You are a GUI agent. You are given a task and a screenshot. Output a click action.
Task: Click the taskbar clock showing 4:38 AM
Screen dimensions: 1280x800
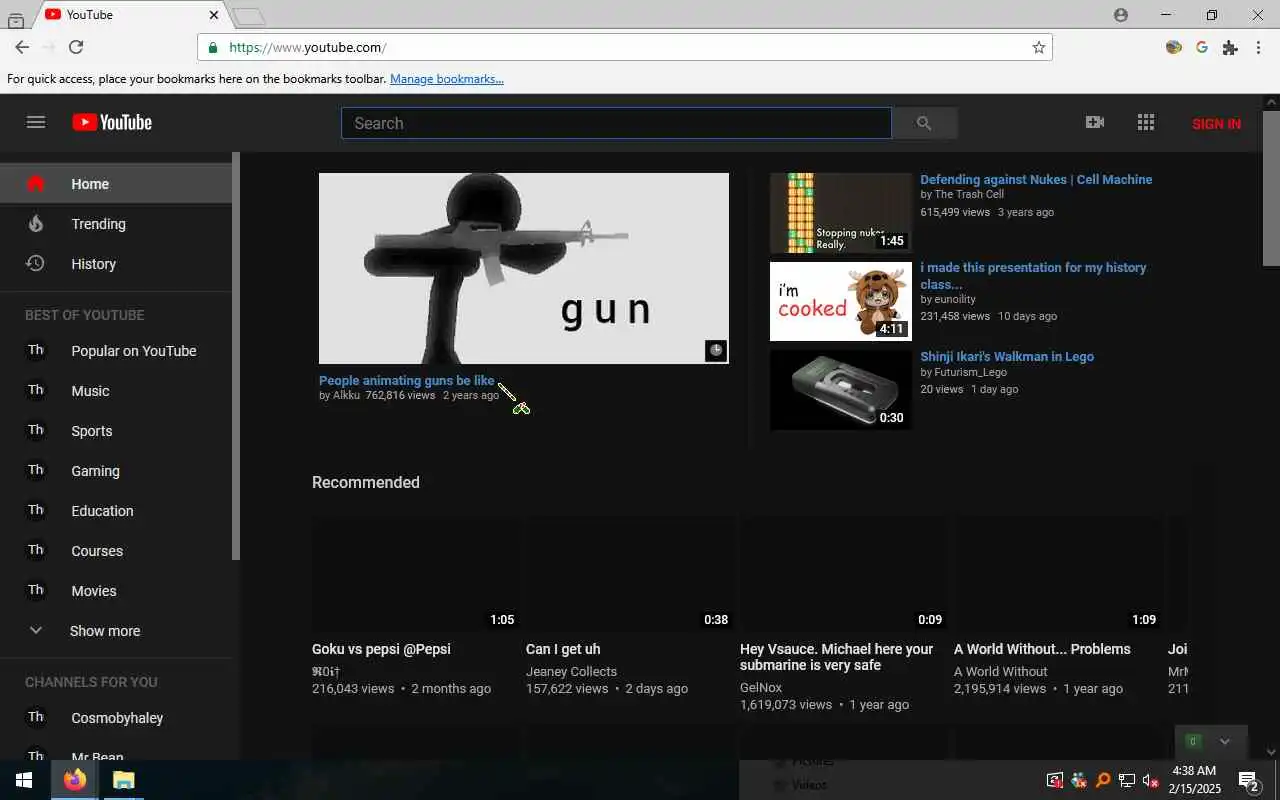[x=1195, y=780]
